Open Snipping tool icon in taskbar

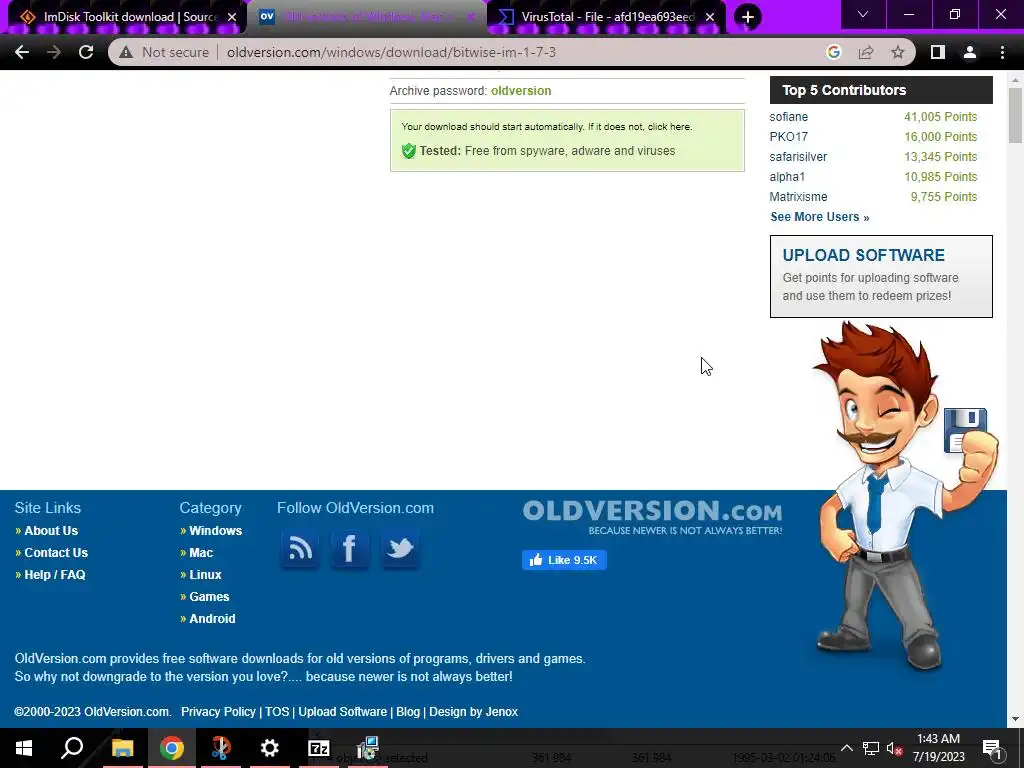click(x=221, y=748)
